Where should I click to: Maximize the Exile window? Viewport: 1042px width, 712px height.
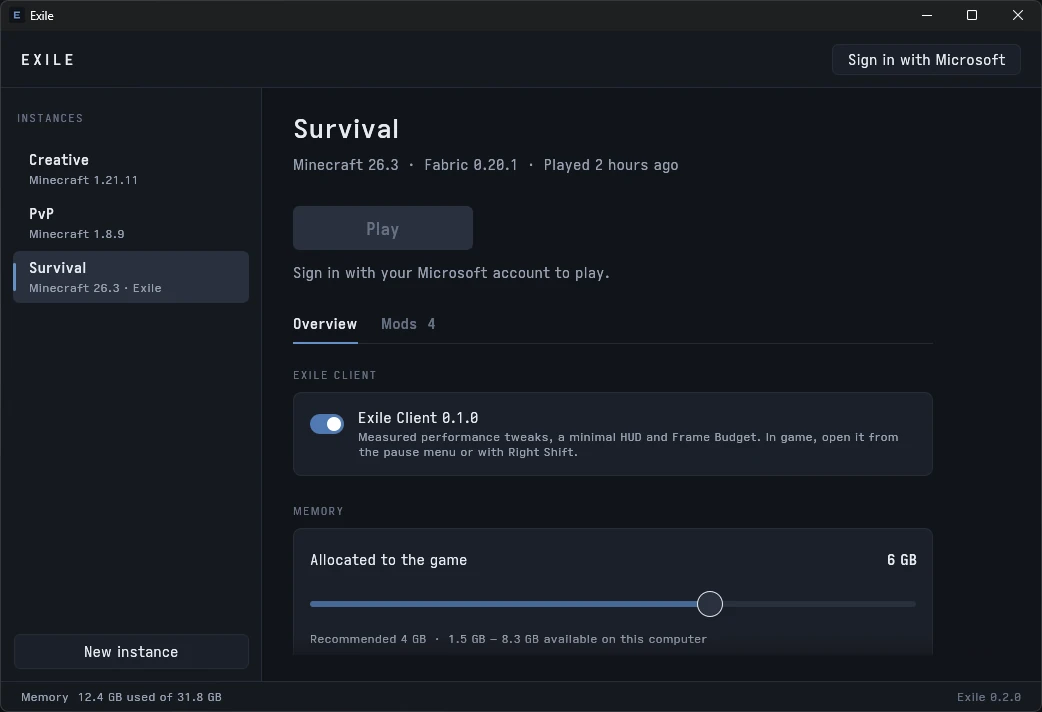[972, 15]
